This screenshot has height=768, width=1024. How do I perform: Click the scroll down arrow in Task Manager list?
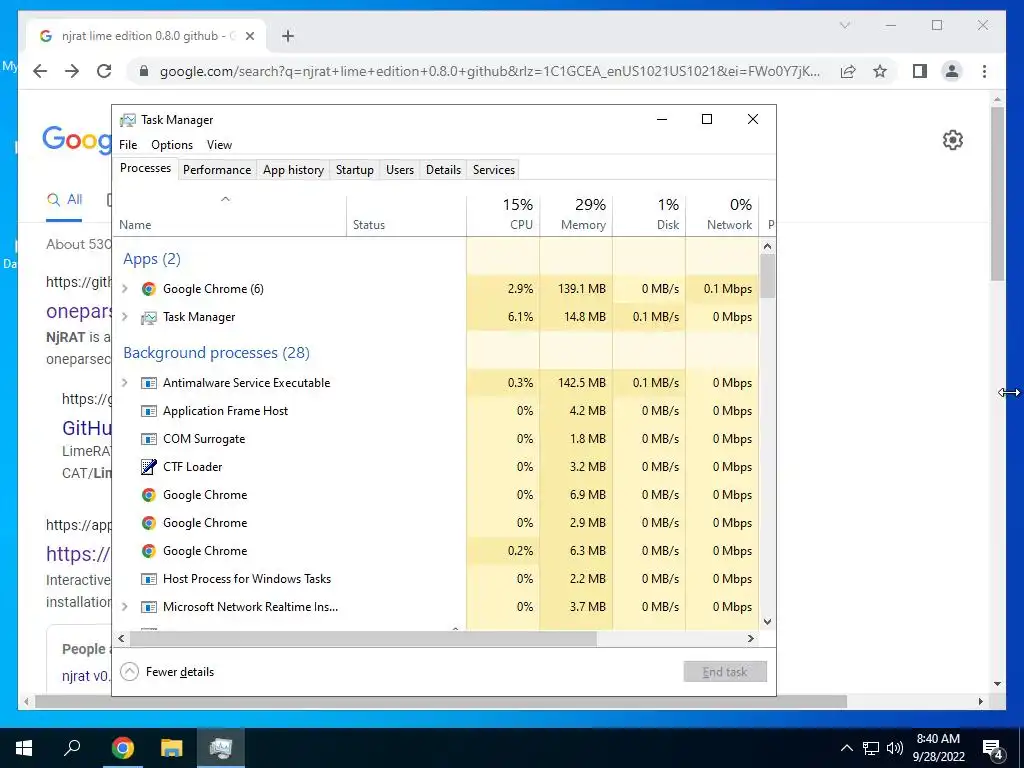pyautogui.click(x=767, y=622)
